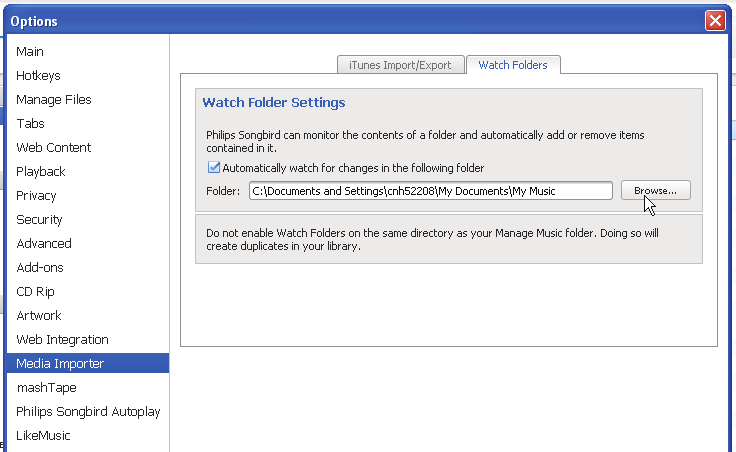Image resolution: width=736 pixels, height=452 pixels.
Task: Open Security settings
Action: [x=39, y=220]
